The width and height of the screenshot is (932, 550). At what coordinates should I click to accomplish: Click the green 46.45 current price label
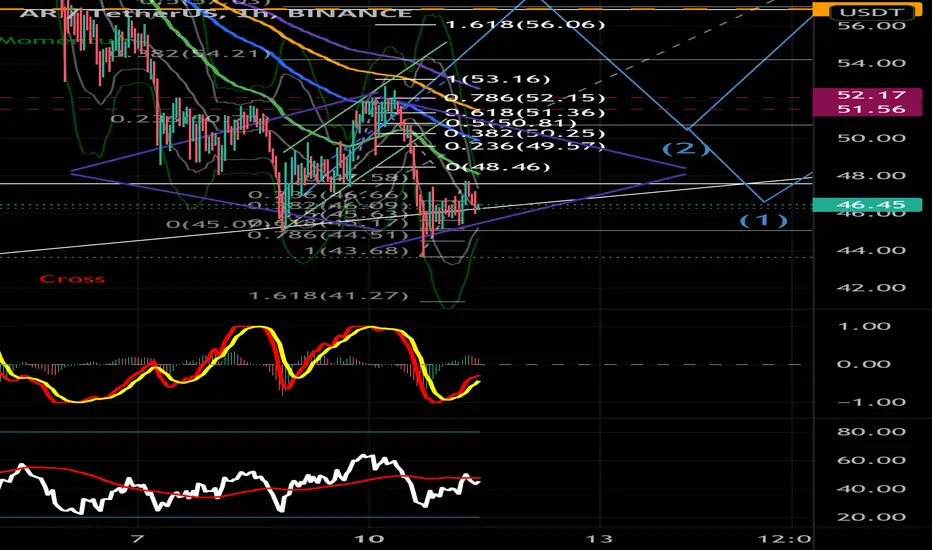pos(867,205)
